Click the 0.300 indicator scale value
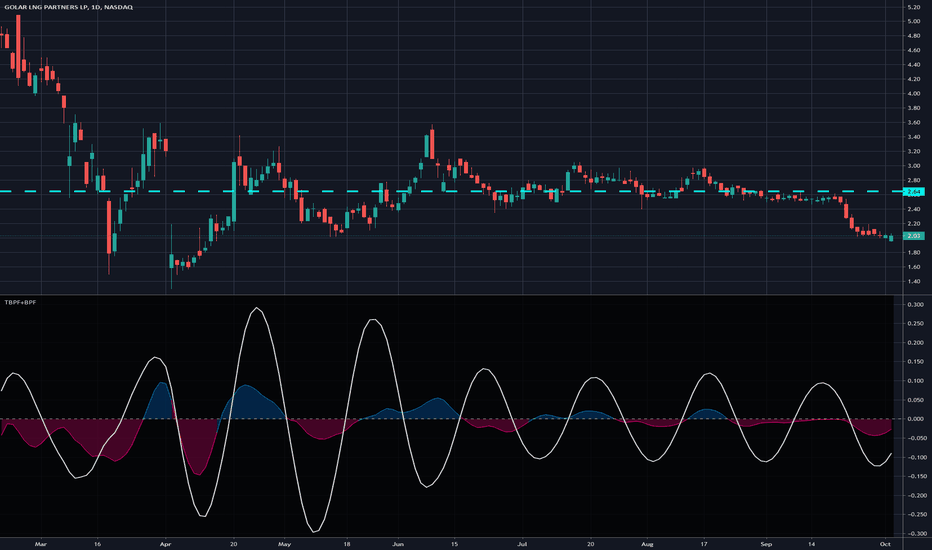Screen dimensions: 932x550 click(x=915, y=304)
